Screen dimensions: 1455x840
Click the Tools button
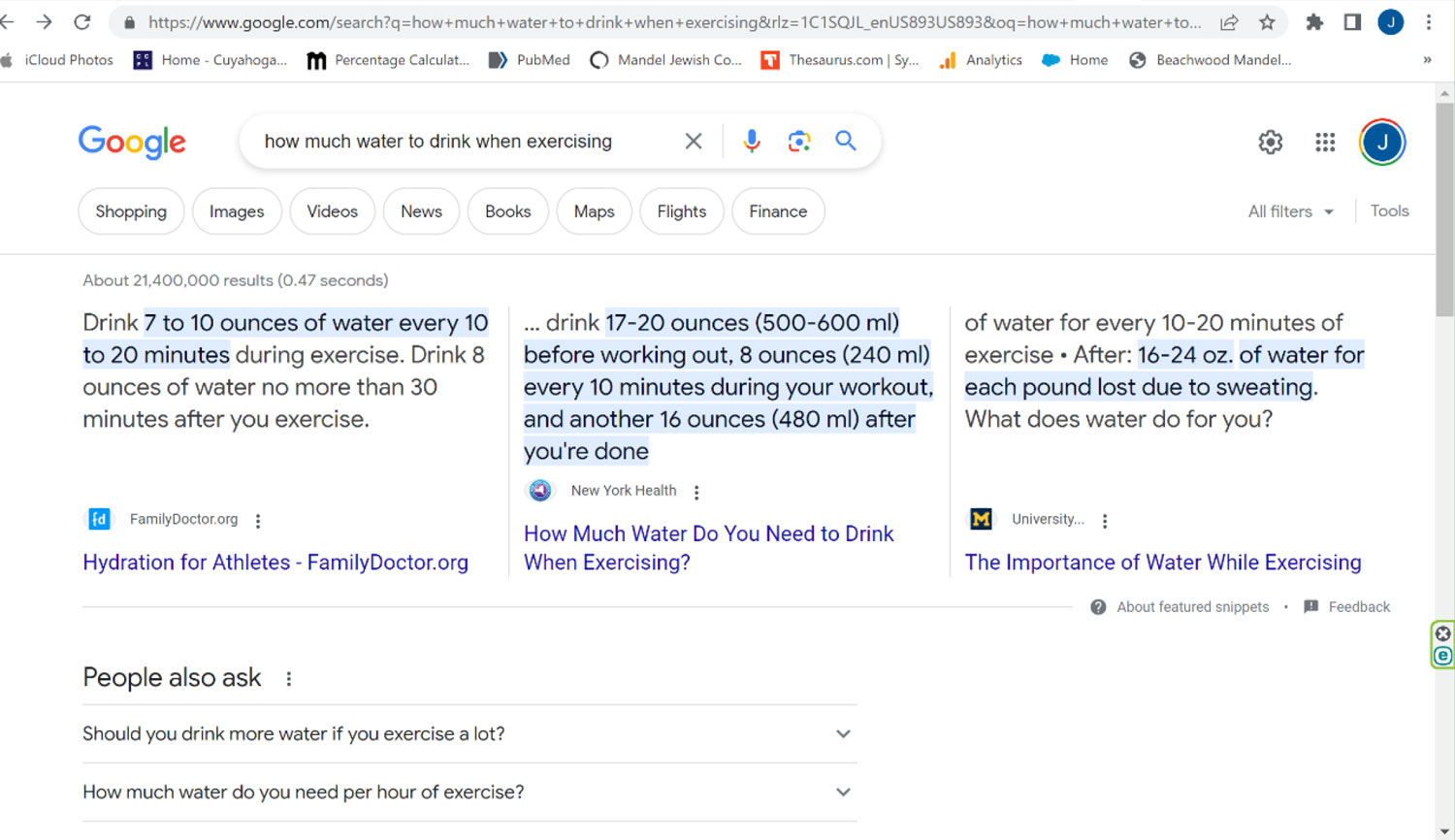pyautogui.click(x=1389, y=211)
